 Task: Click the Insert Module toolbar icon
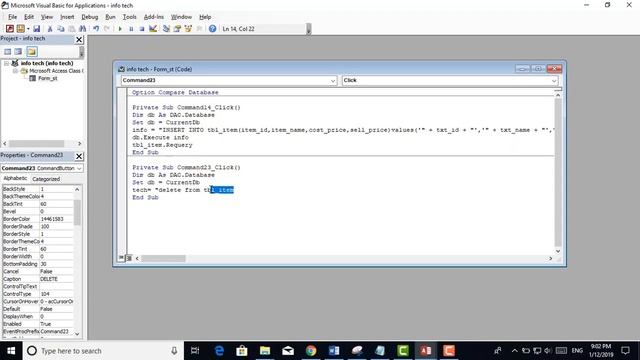(20, 29)
